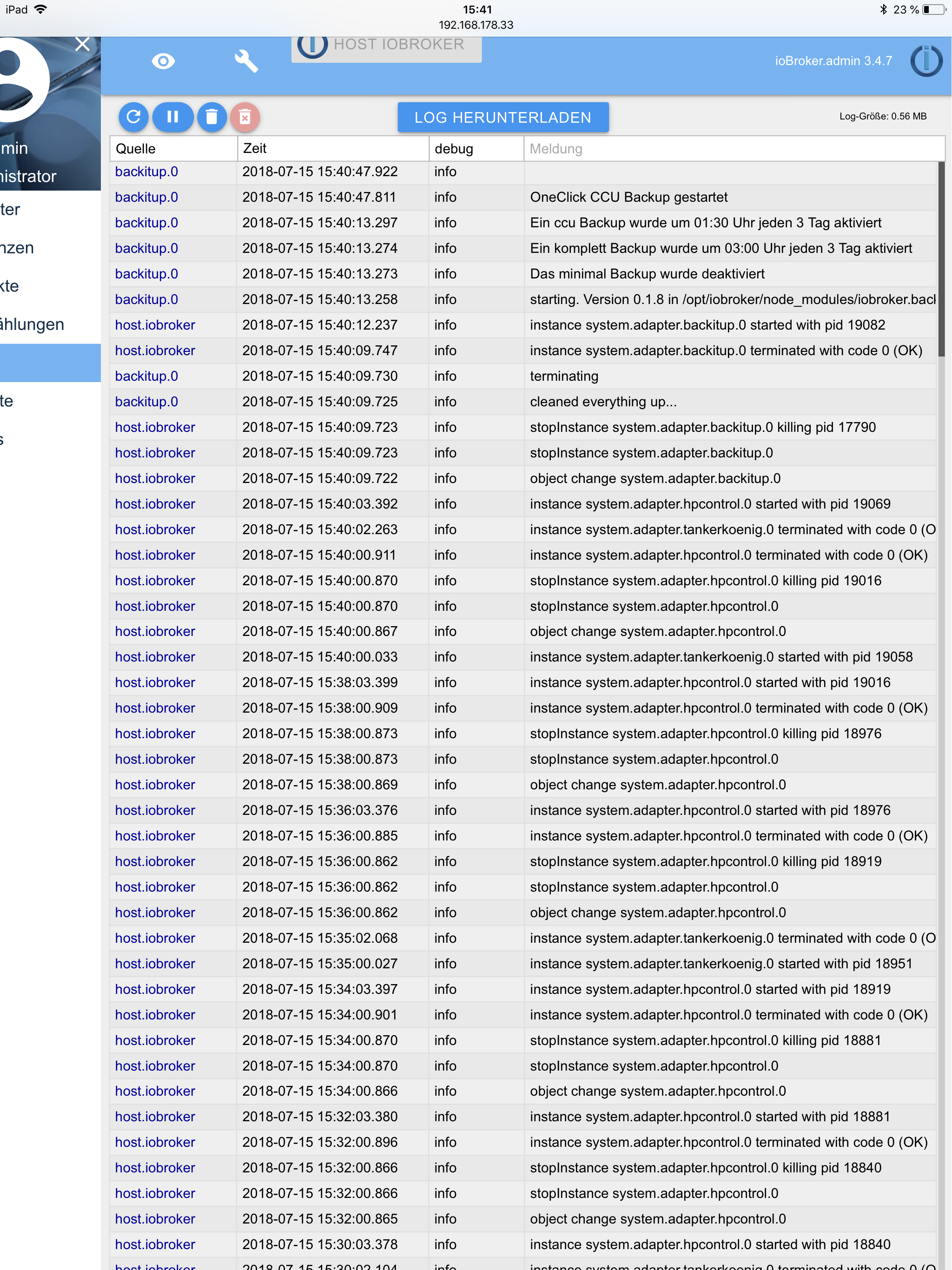Click the red delete log file icon
This screenshot has width=952, height=1270.
tap(245, 117)
